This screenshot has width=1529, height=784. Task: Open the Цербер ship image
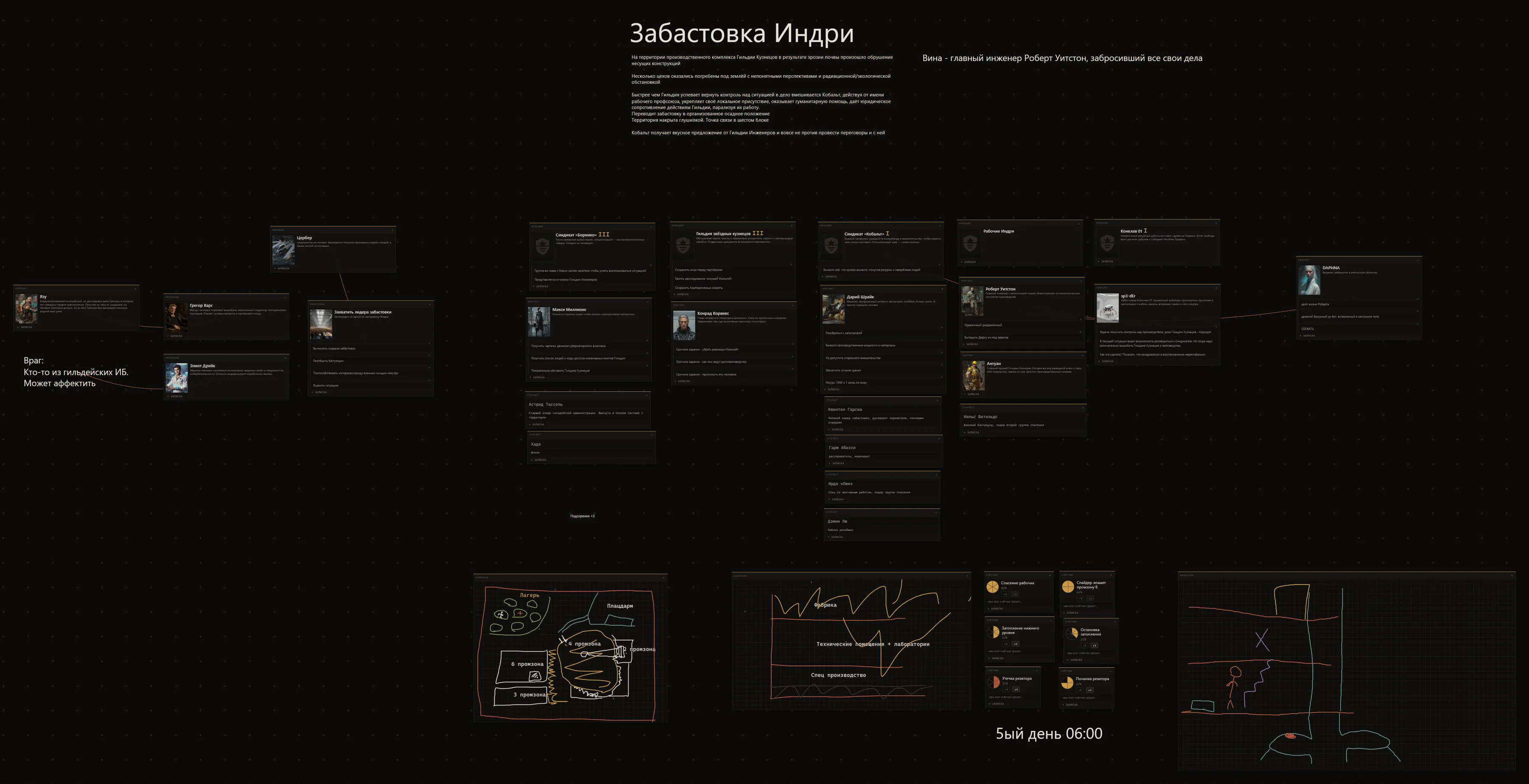283,250
